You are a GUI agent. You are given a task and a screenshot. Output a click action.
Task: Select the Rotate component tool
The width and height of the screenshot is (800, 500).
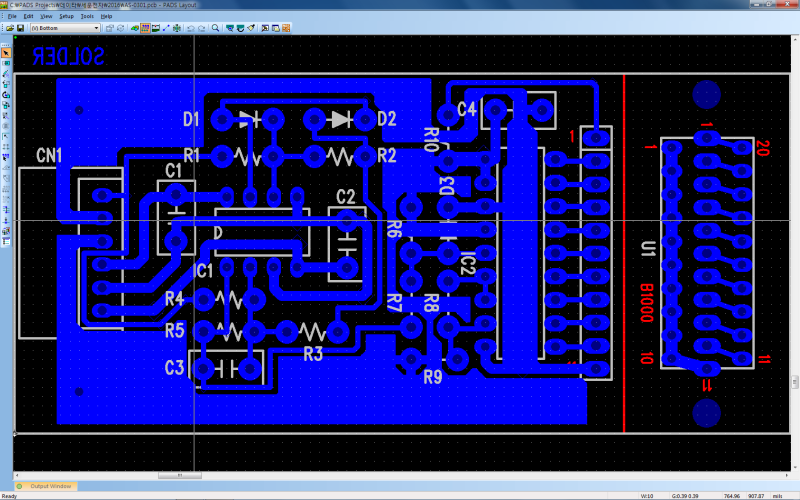tap(6, 84)
